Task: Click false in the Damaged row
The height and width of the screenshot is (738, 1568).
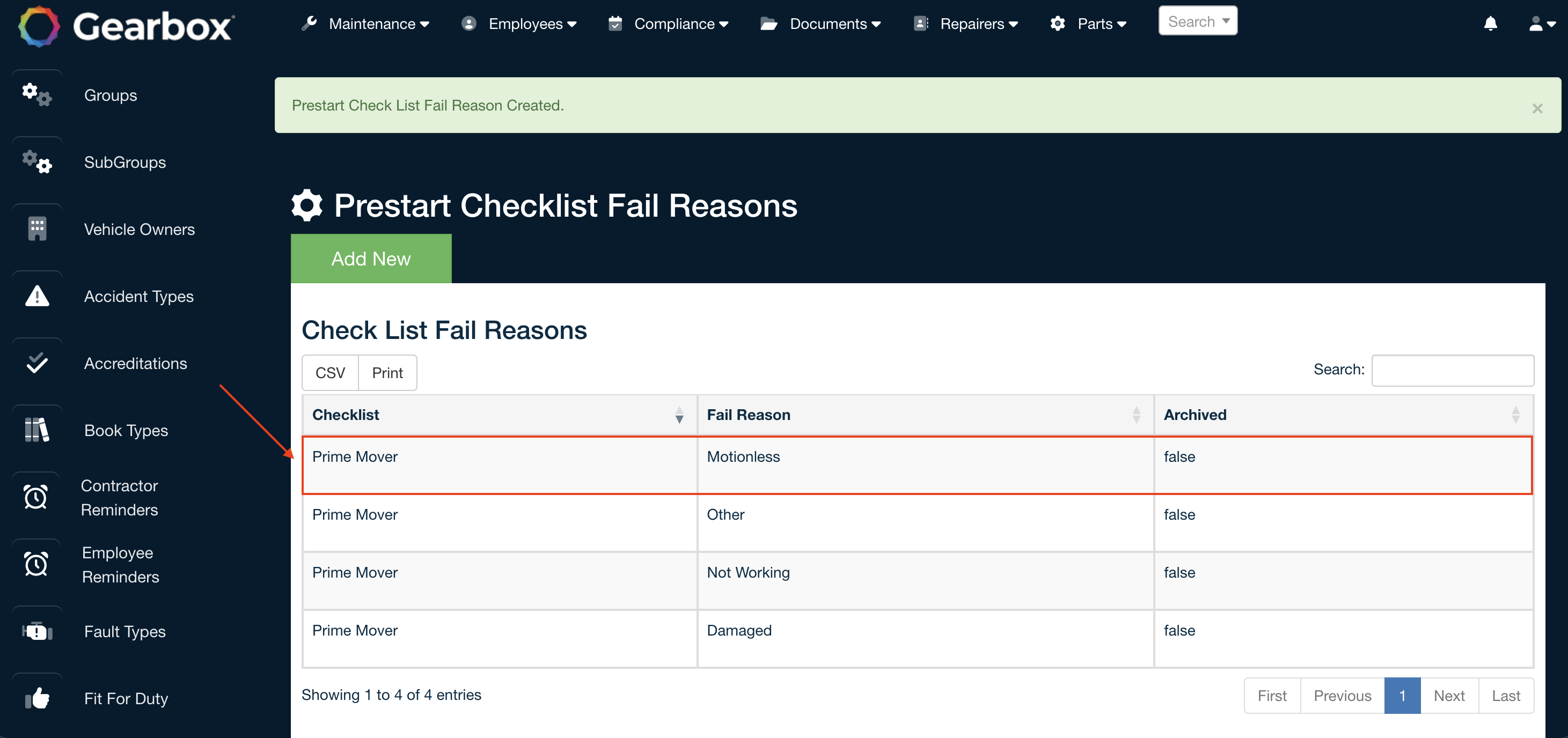Action: pyautogui.click(x=1179, y=630)
